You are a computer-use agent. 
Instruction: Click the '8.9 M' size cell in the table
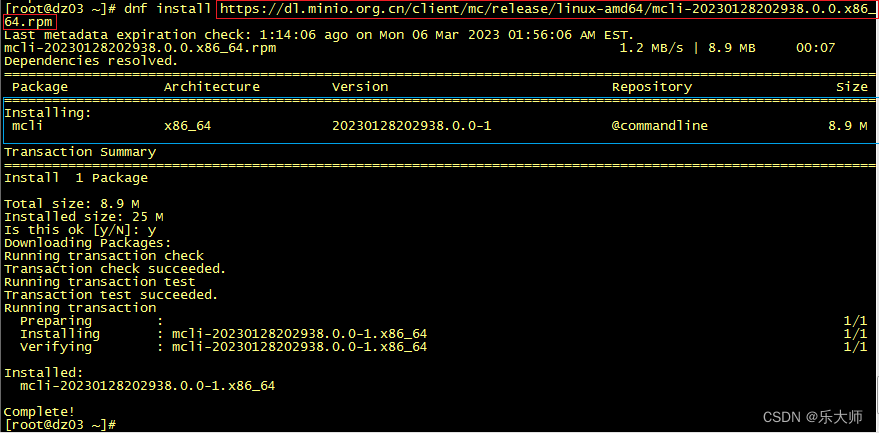click(848, 126)
